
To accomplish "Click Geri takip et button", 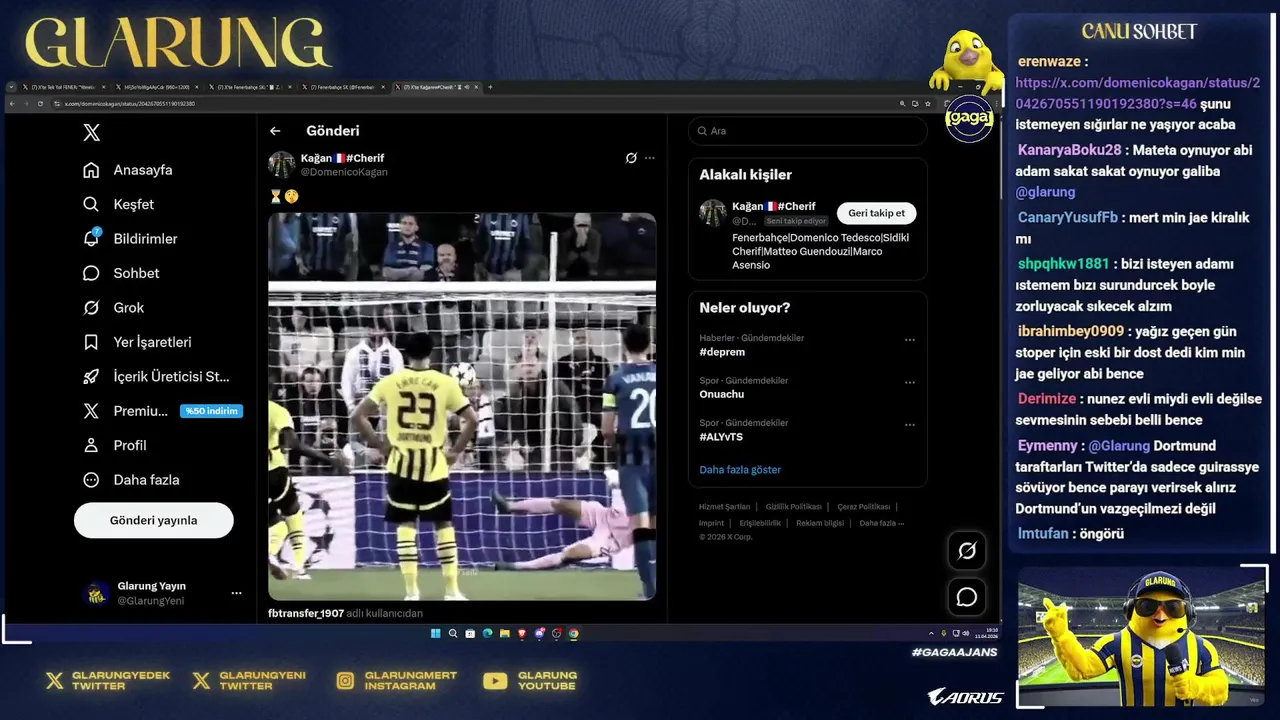I will (877, 213).
